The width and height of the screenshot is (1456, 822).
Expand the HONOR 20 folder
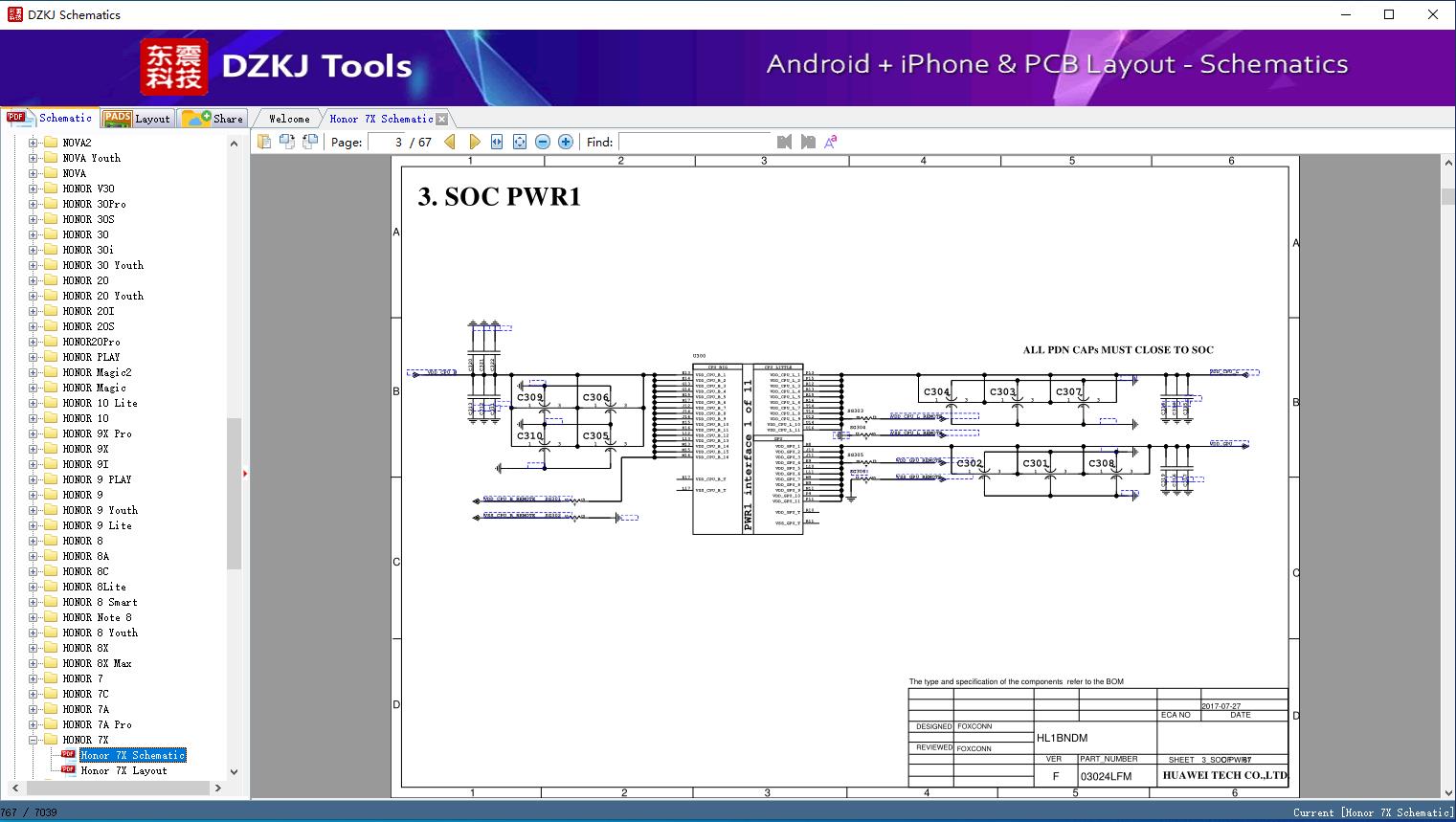coord(34,280)
